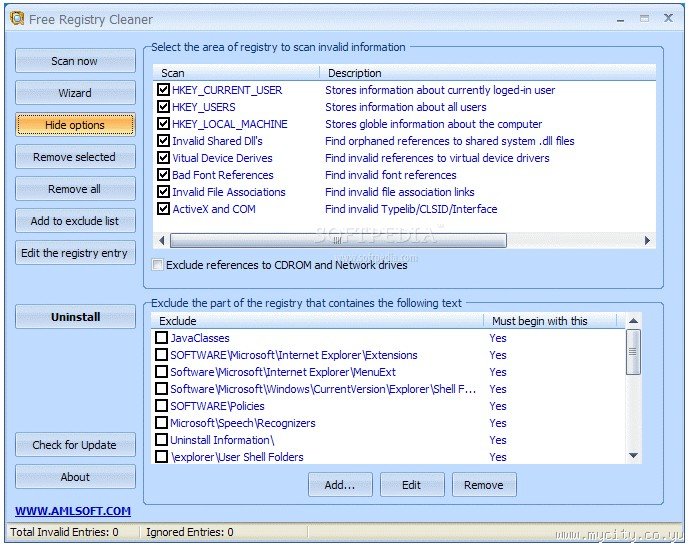Toggle Vitual Device Derives checkbox
Viewport: 690px width, 548px height.
coord(163,158)
